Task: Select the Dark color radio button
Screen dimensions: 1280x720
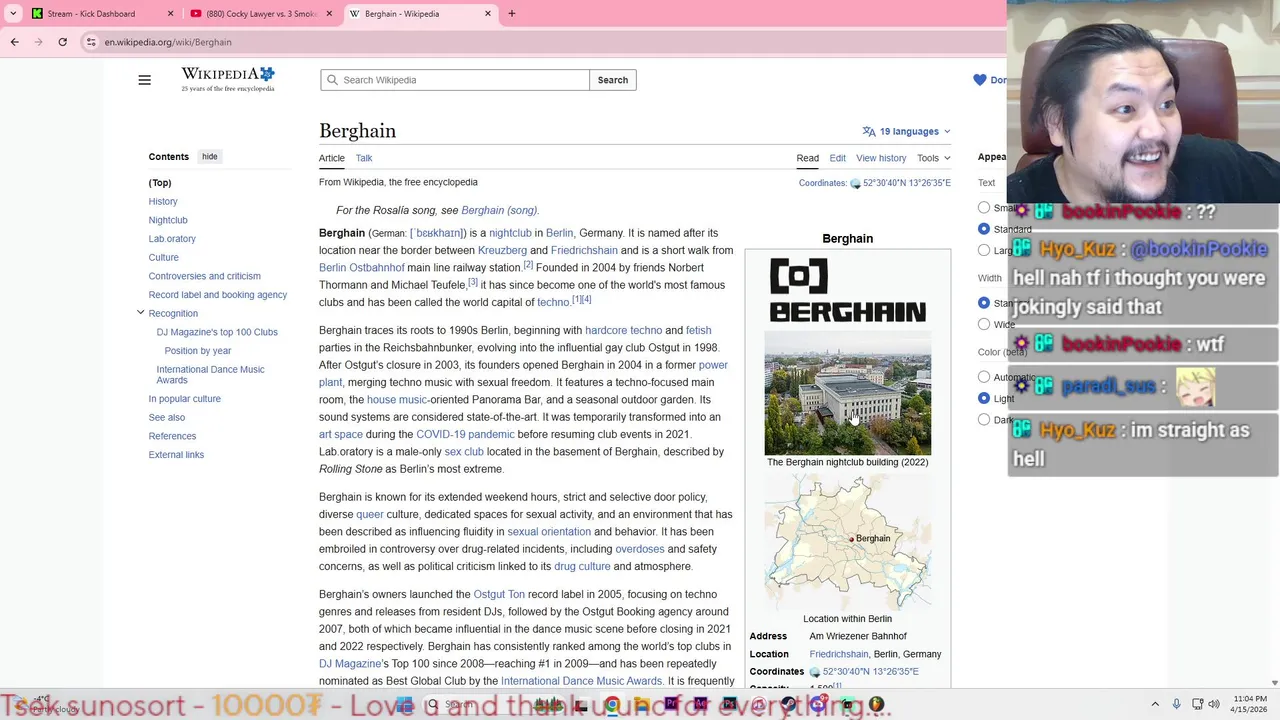Action: (x=984, y=419)
